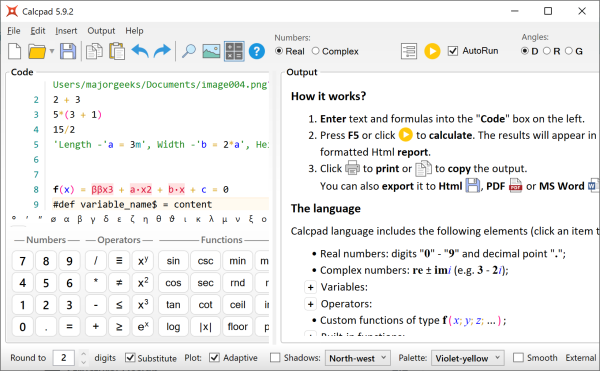Click the sin function button
The width and height of the screenshot is (600, 371).
point(173,261)
